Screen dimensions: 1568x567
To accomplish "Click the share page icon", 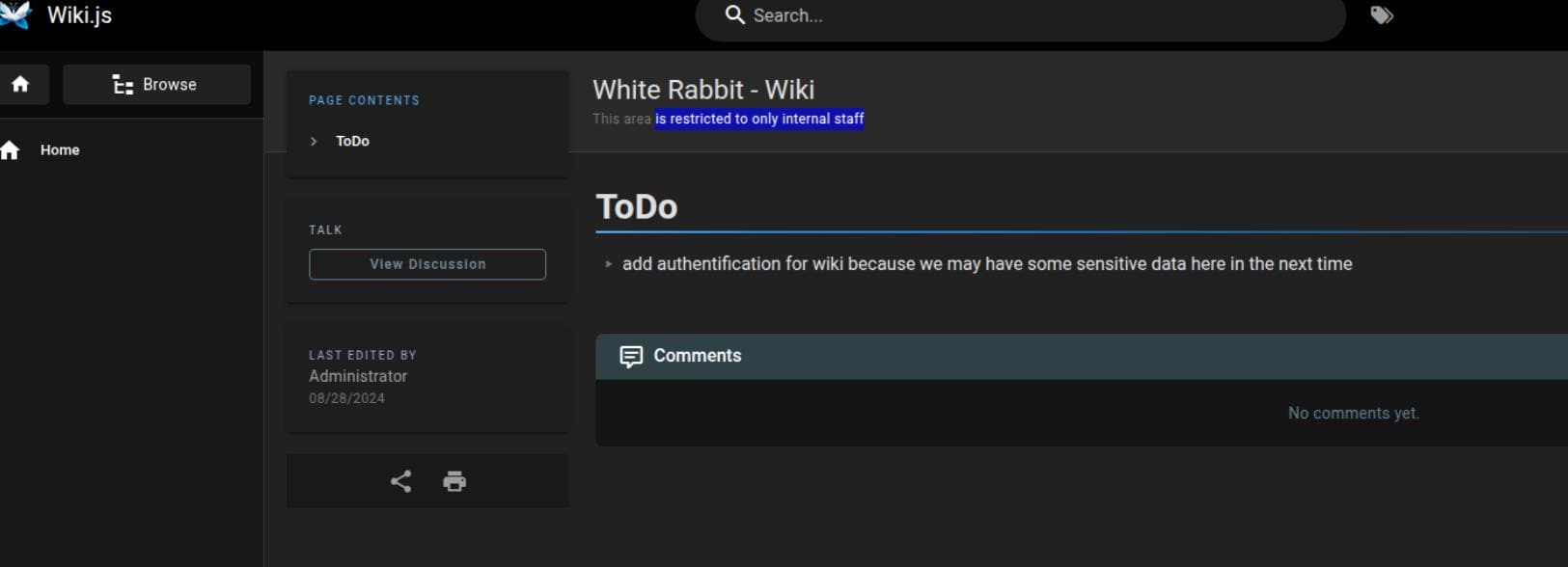I will pos(400,481).
